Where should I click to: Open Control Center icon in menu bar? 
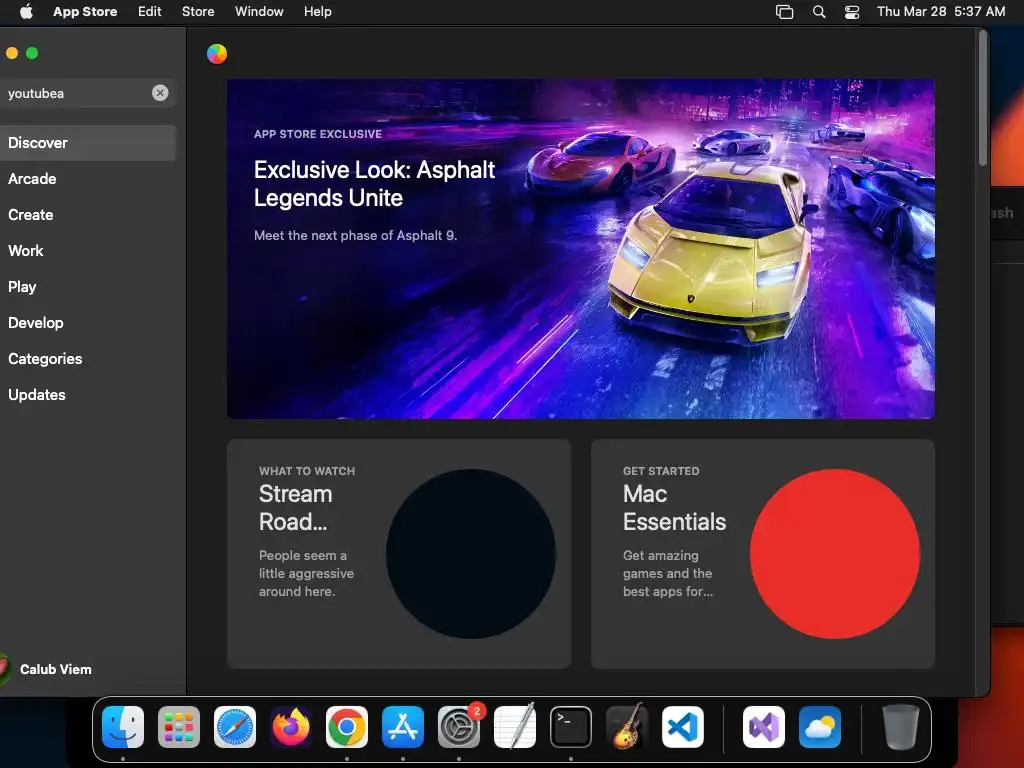pos(852,12)
